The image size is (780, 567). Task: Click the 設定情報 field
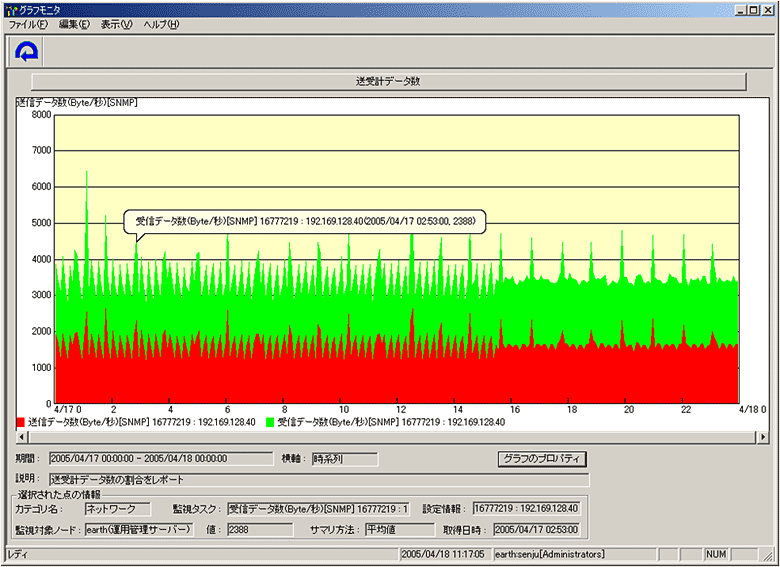(526, 509)
